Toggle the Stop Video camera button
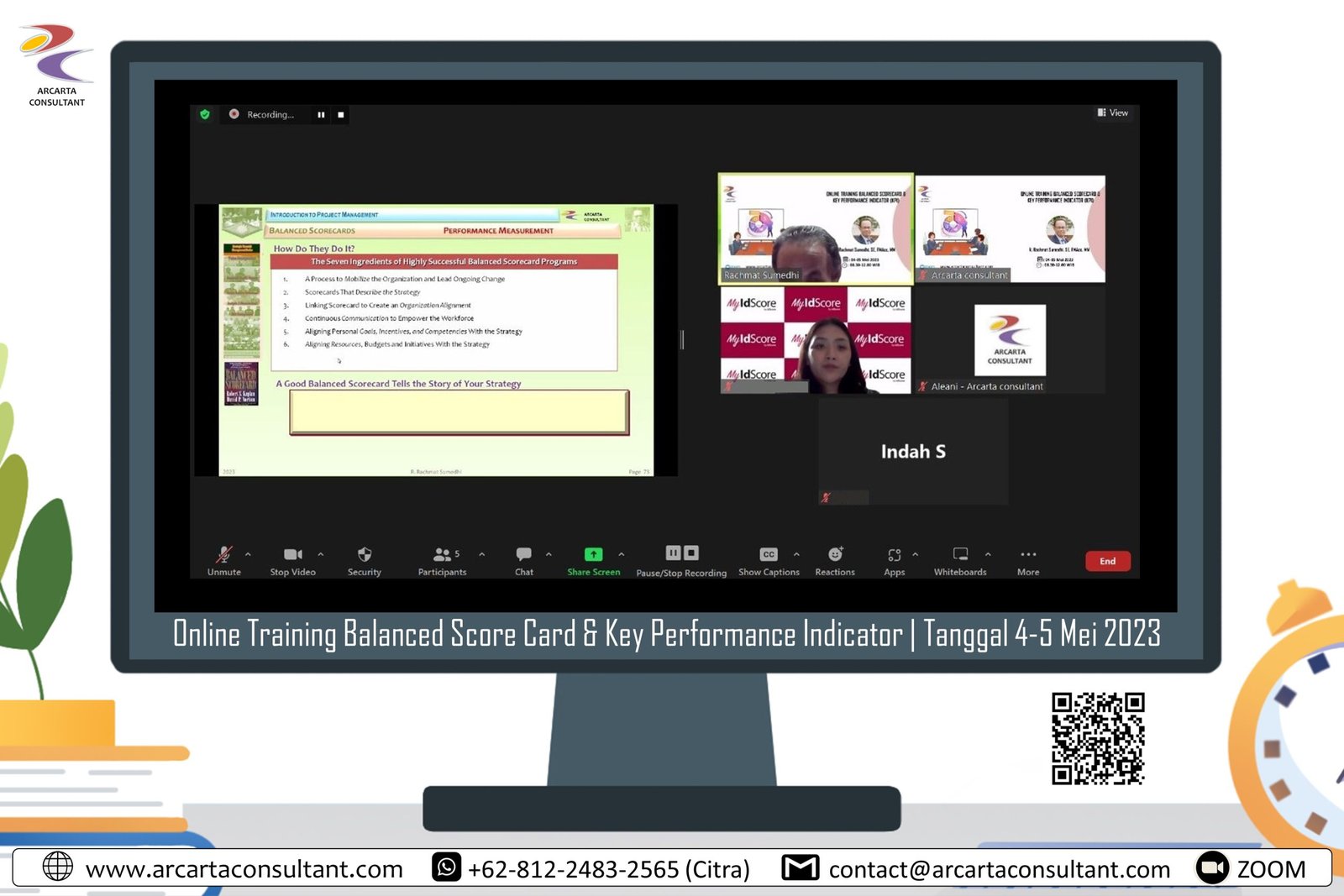1344x896 pixels. (292, 555)
